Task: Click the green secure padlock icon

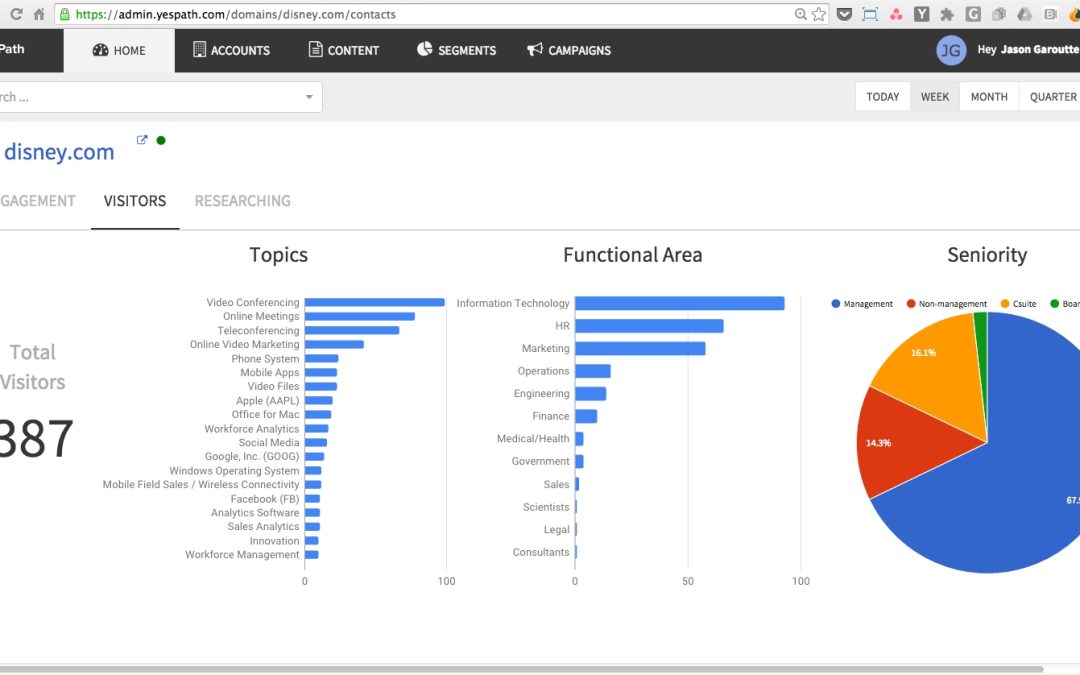Action: click(65, 14)
